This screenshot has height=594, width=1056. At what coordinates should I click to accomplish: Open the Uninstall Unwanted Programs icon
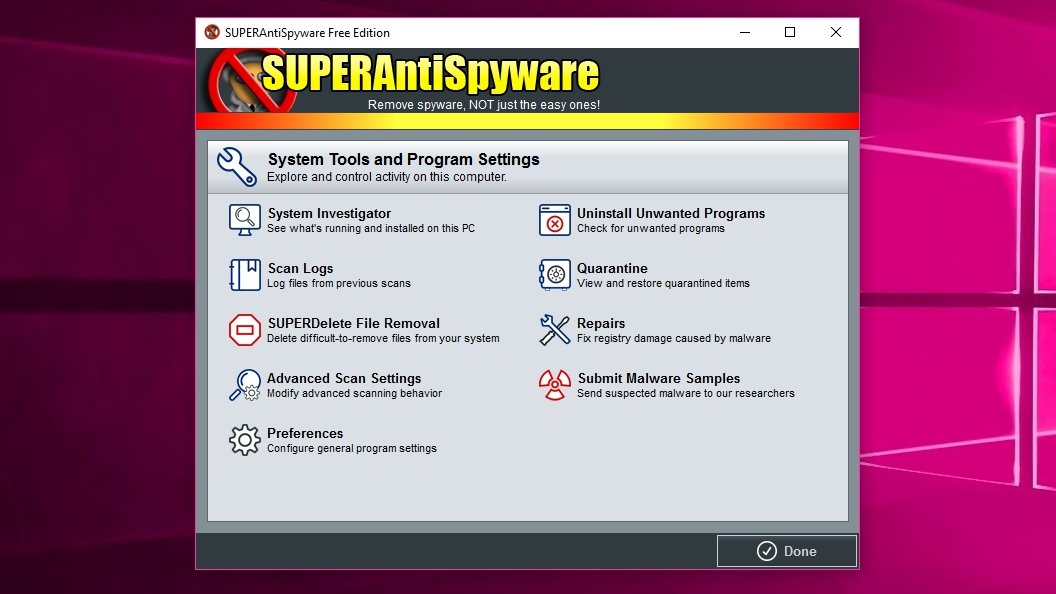[554, 220]
